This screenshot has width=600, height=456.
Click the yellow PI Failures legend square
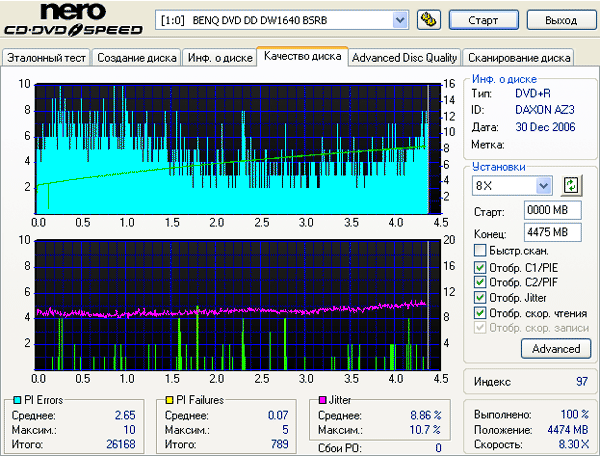pos(171,400)
